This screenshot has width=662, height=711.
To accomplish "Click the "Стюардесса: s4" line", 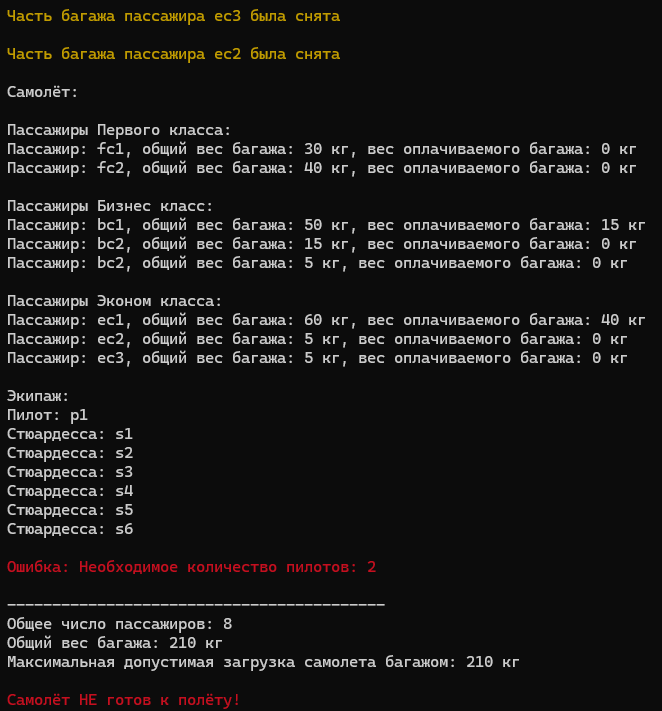I will 70,491.
